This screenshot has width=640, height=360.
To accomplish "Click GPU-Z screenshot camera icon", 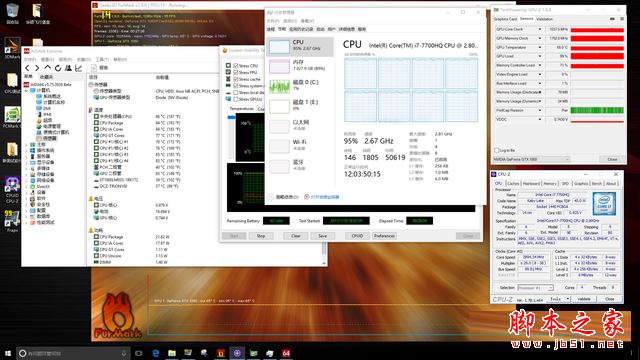I will (x=612, y=19).
